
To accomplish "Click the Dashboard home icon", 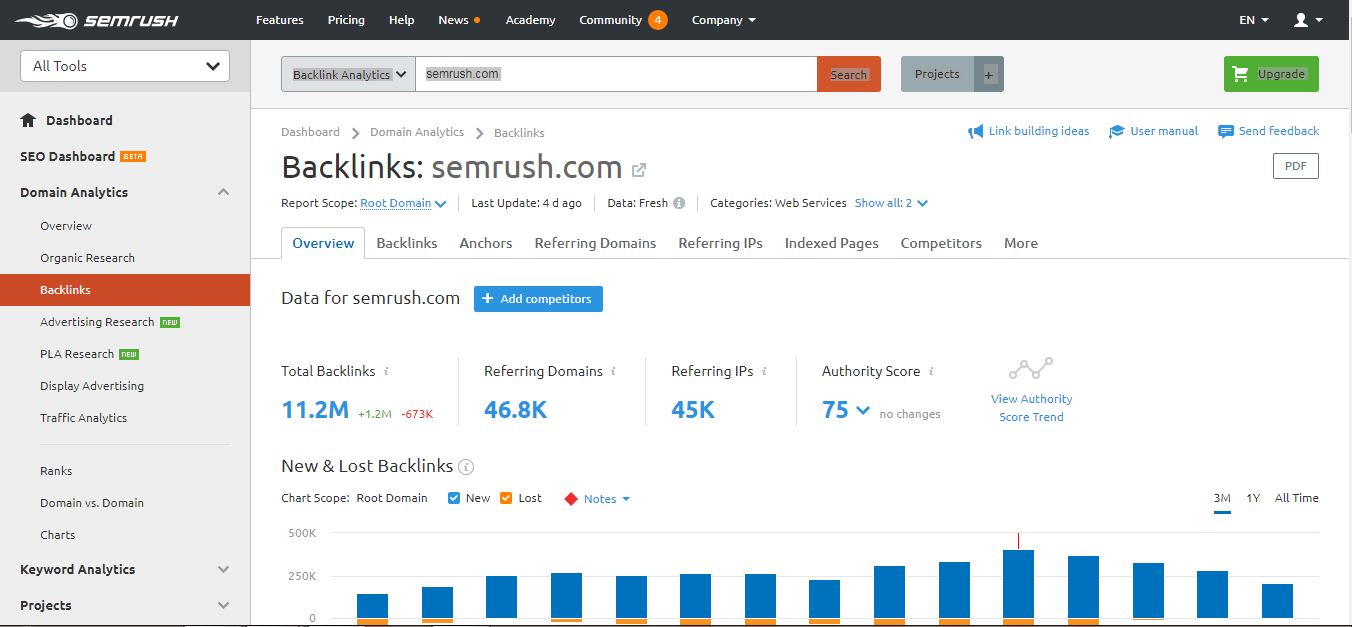I will (28, 120).
